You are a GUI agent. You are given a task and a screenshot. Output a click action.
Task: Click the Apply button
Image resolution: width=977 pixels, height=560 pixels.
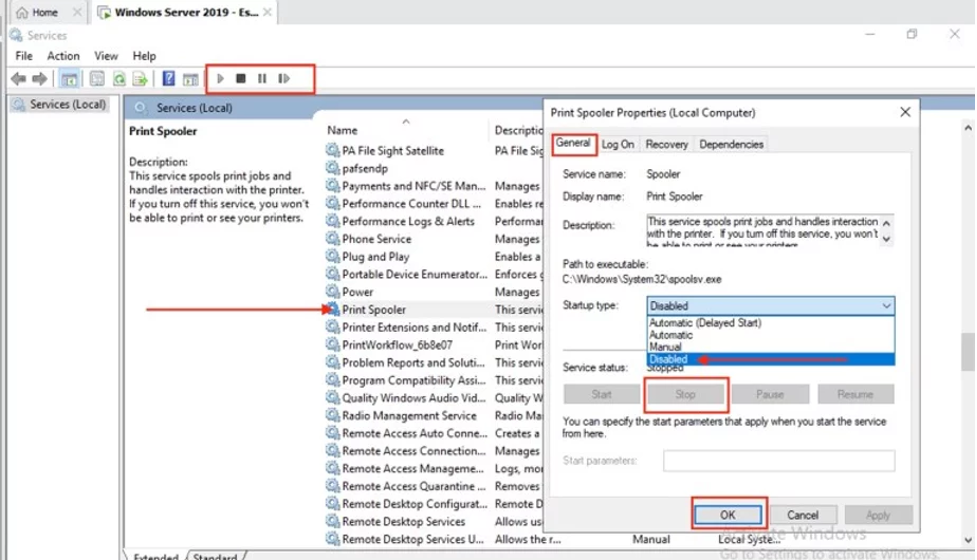click(878, 515)
